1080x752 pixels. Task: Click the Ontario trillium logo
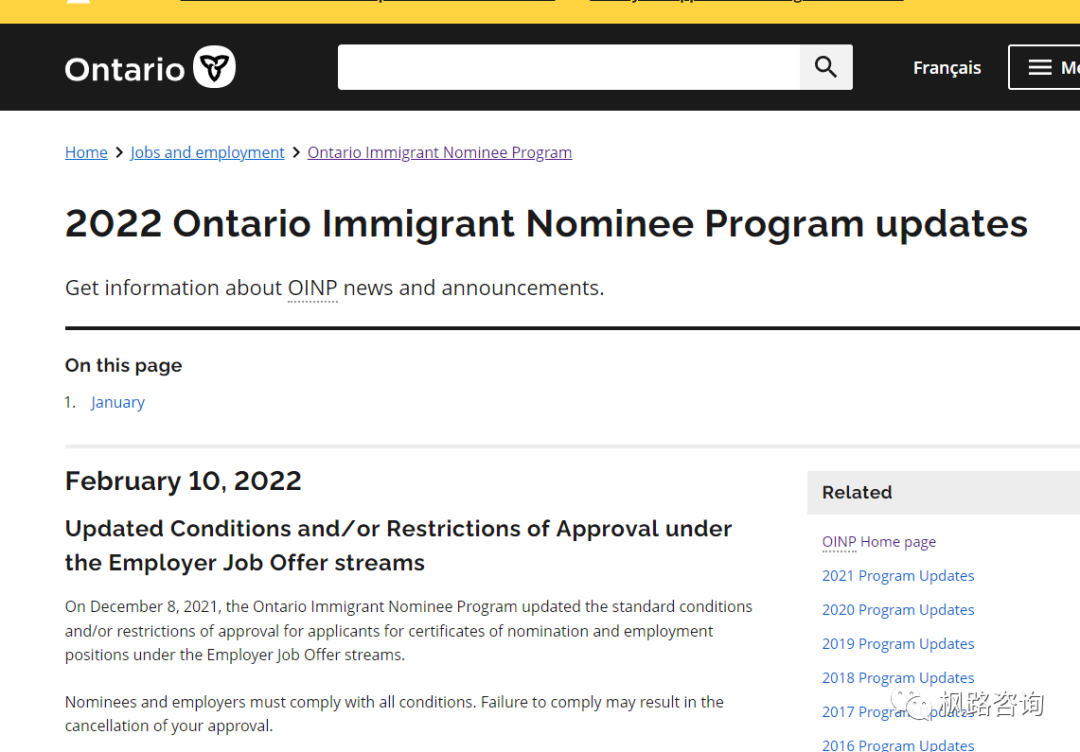click(150, 67)
